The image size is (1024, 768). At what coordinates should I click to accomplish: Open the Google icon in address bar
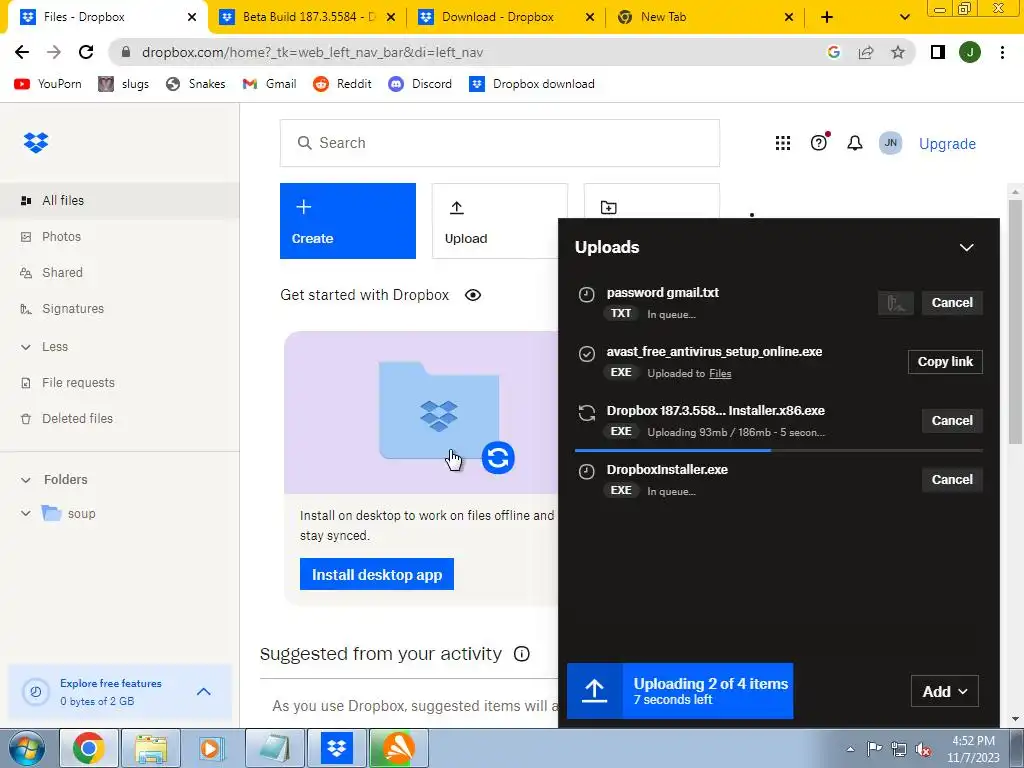833,52
